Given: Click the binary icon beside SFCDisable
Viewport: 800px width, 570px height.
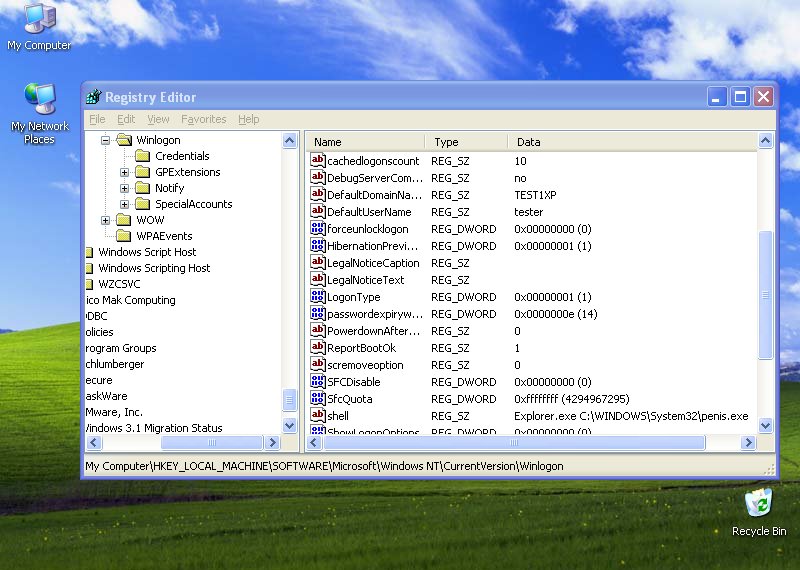Looking at the screenshot, I should click(318, 382).
